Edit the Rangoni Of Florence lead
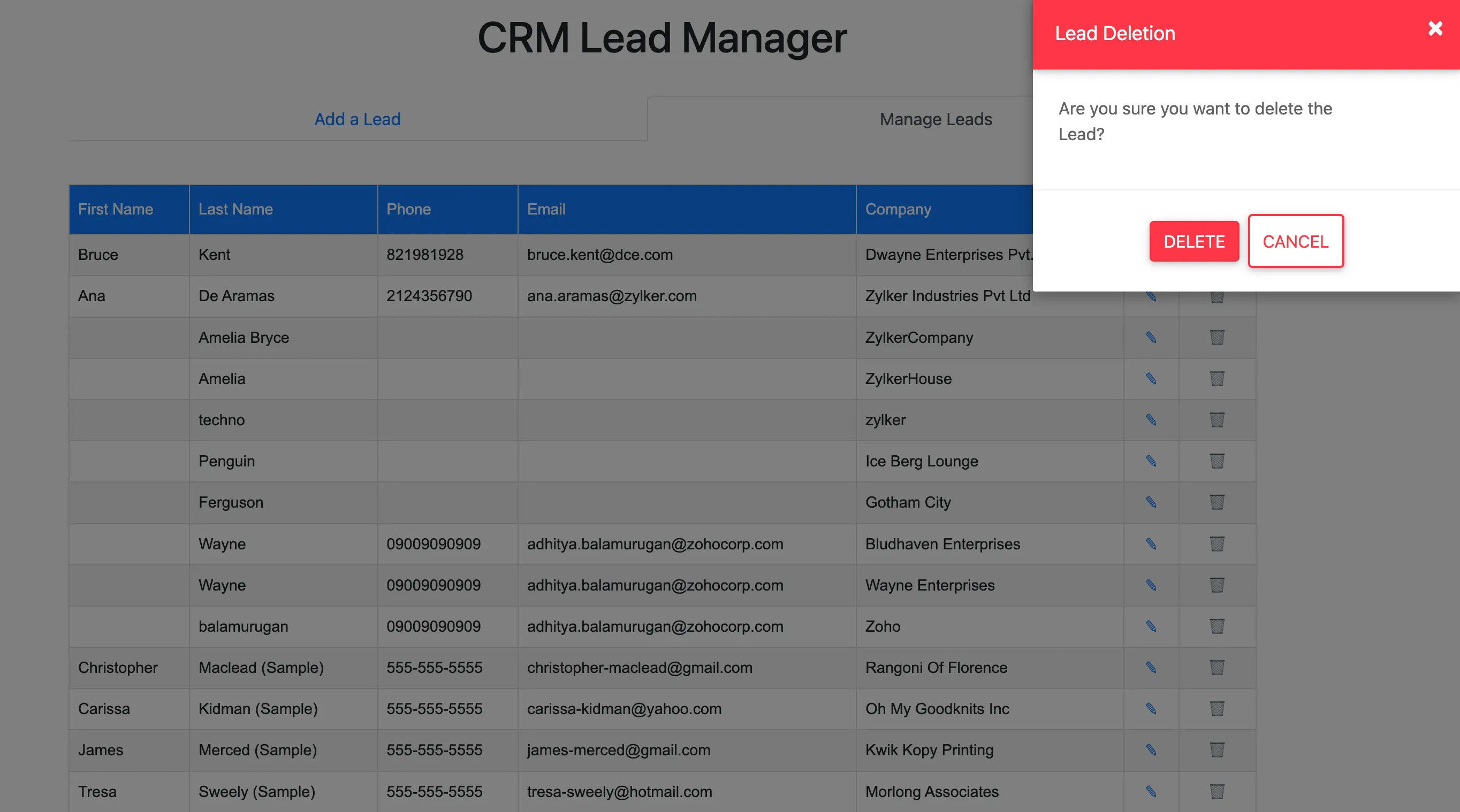The image size is (1460, 812). 1151,668
